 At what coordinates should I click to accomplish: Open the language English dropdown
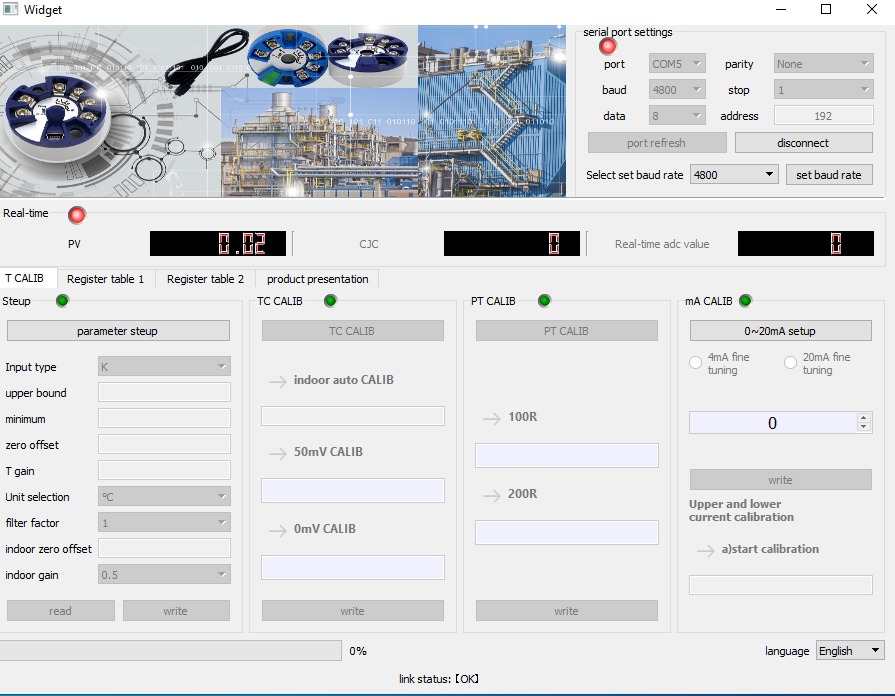[x=850, y=650]
